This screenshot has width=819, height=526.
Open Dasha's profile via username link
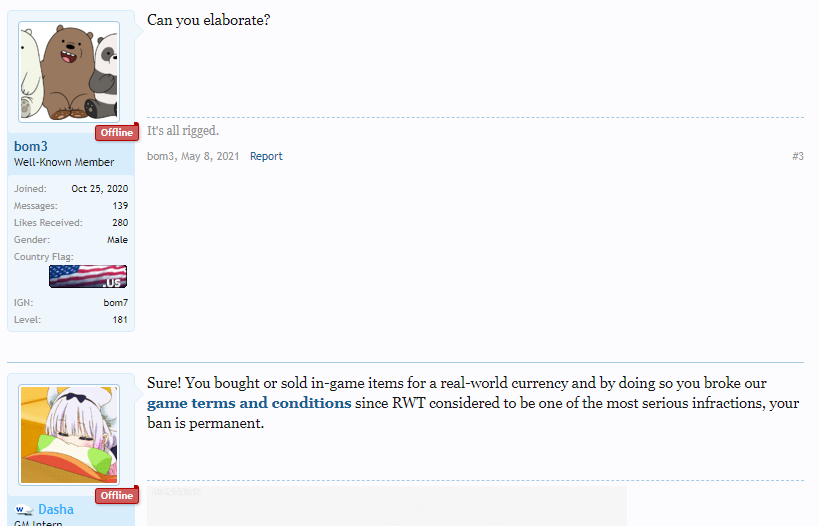click(x=56, y=510)
